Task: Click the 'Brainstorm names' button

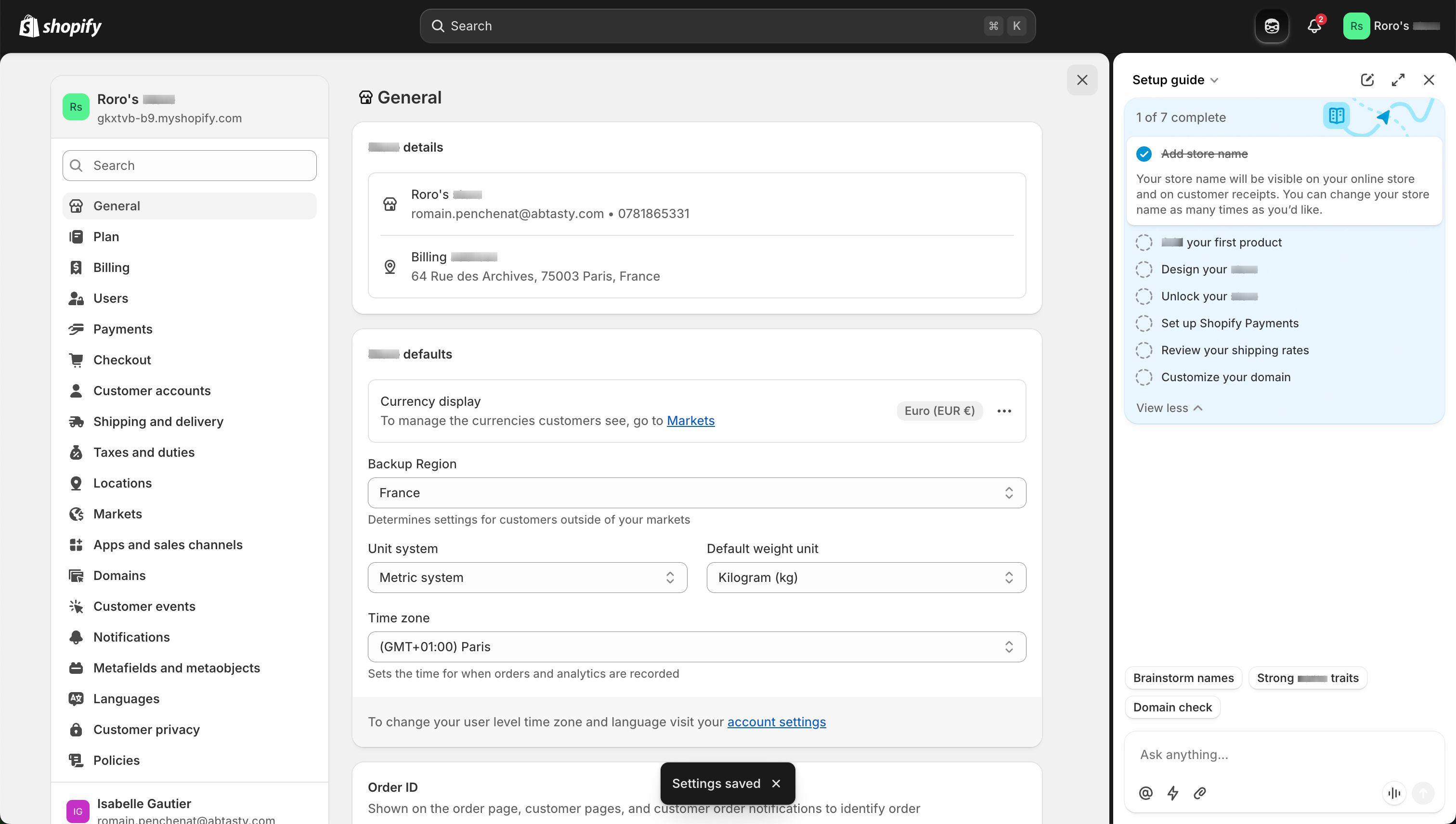Action: [x=1183, y=677]
